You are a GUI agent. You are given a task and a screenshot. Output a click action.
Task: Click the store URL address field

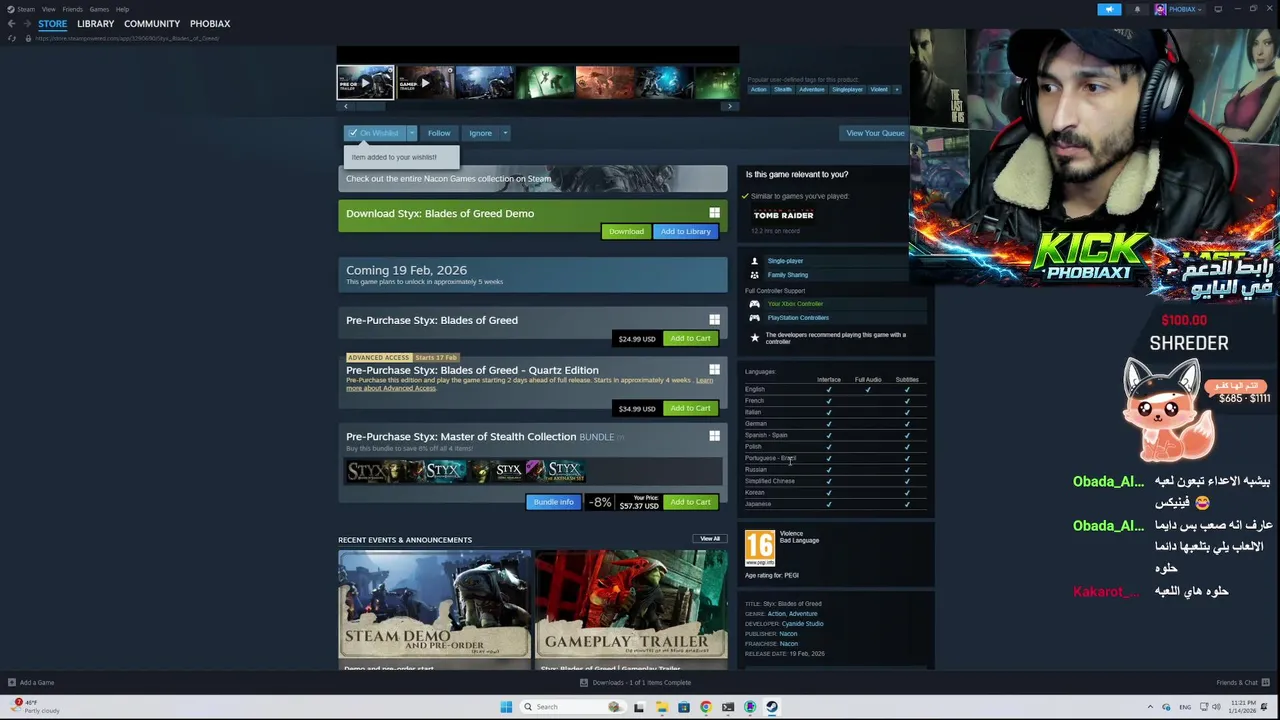(127, 38)
